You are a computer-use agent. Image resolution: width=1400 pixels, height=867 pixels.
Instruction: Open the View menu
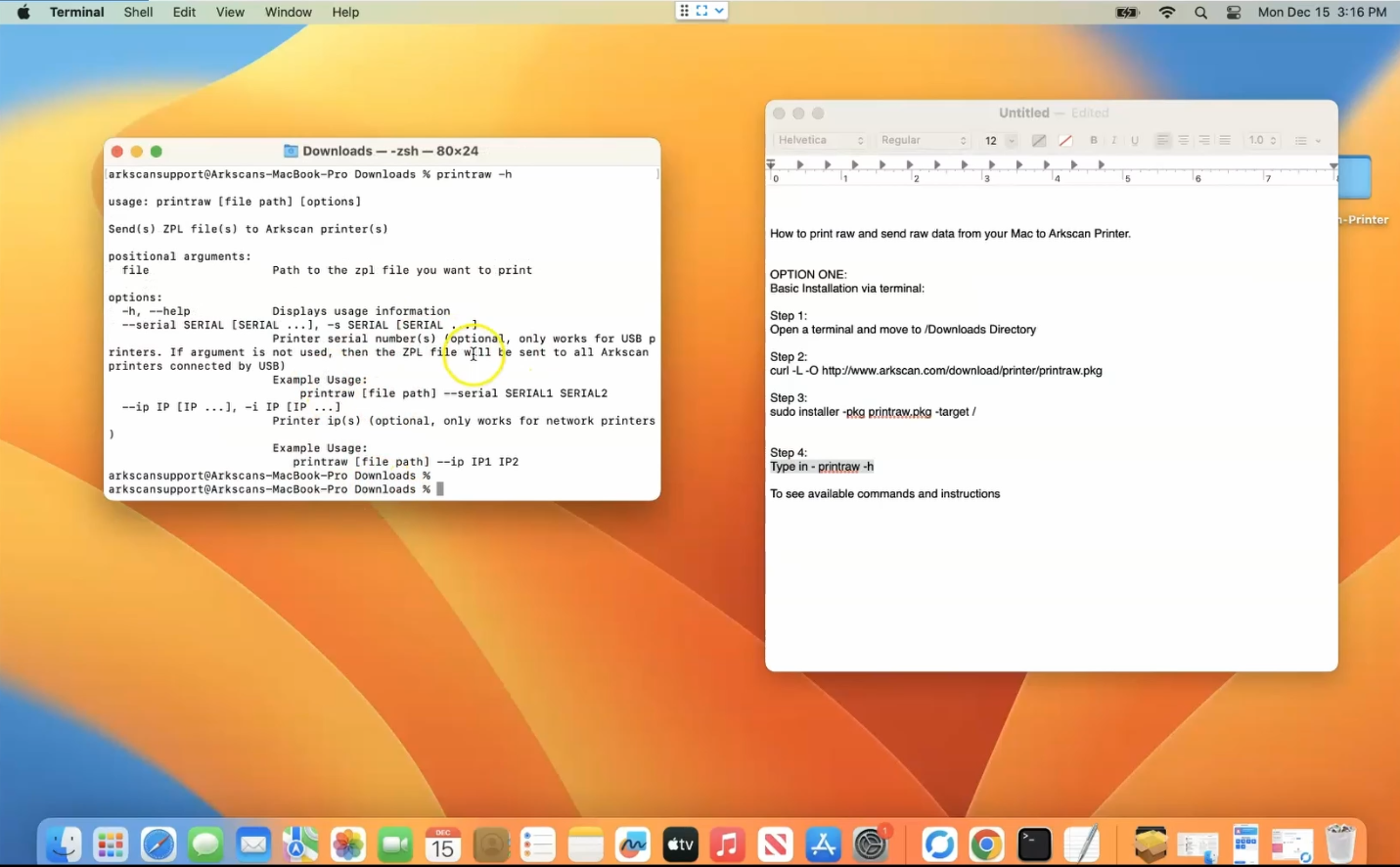click(230, 12)
